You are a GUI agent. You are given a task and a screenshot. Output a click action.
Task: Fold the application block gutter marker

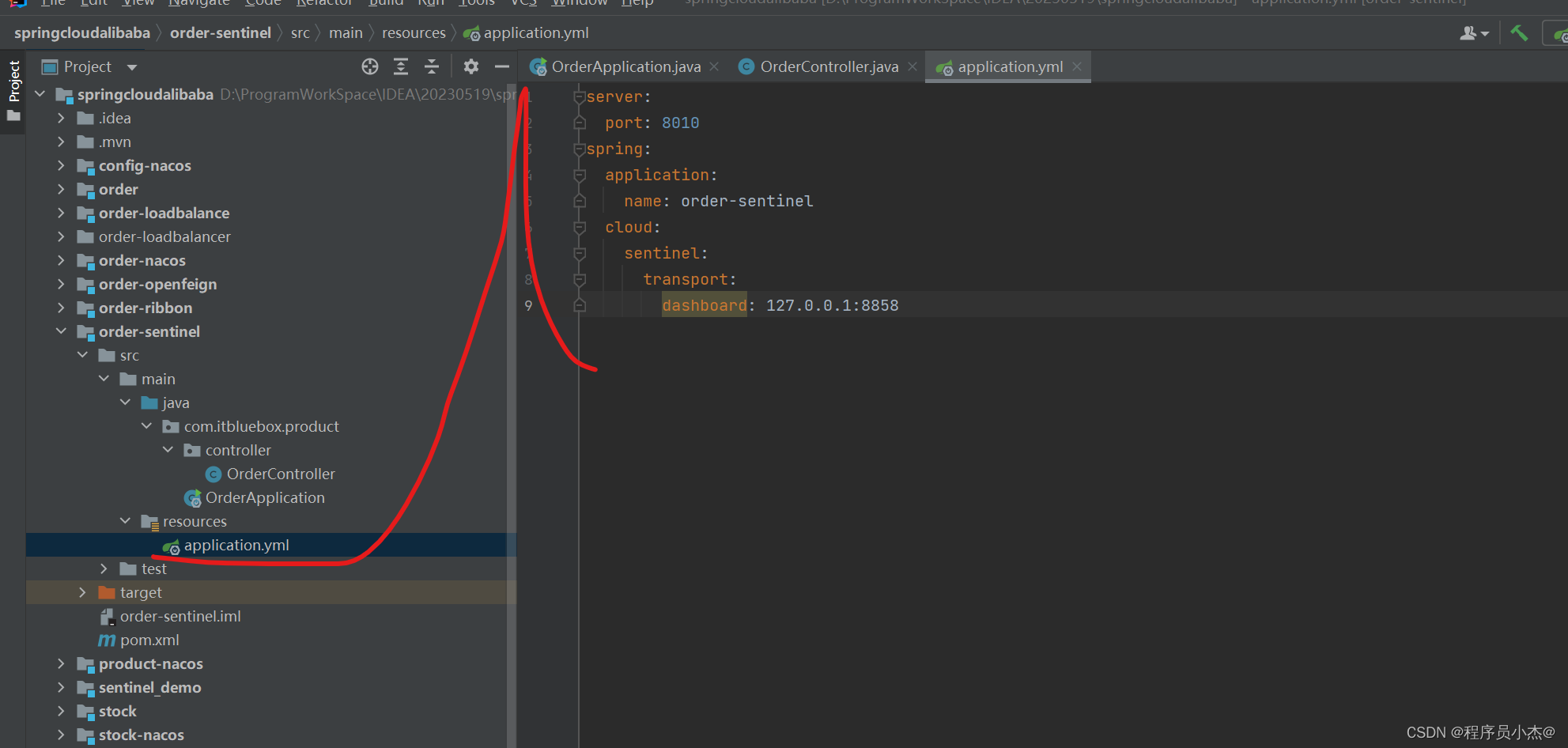point(580,175)
